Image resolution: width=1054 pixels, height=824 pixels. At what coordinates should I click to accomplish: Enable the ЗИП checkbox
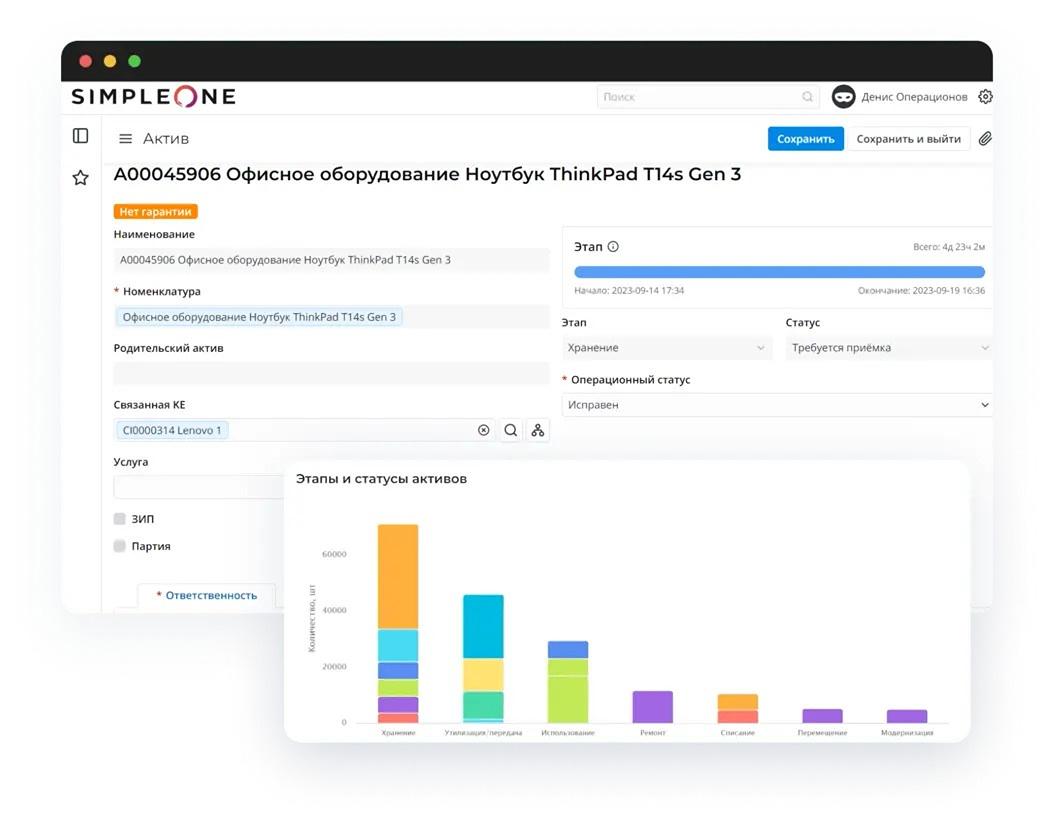point(120,519)
